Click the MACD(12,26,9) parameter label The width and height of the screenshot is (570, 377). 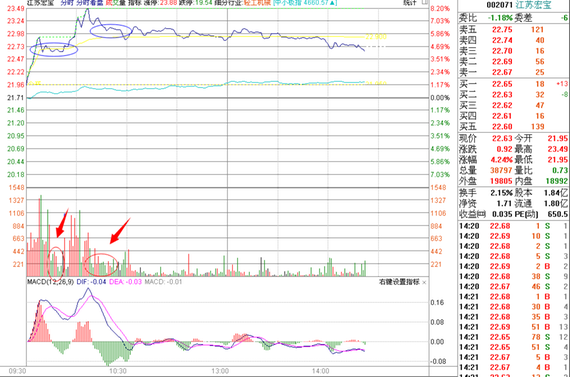point(50,282)
